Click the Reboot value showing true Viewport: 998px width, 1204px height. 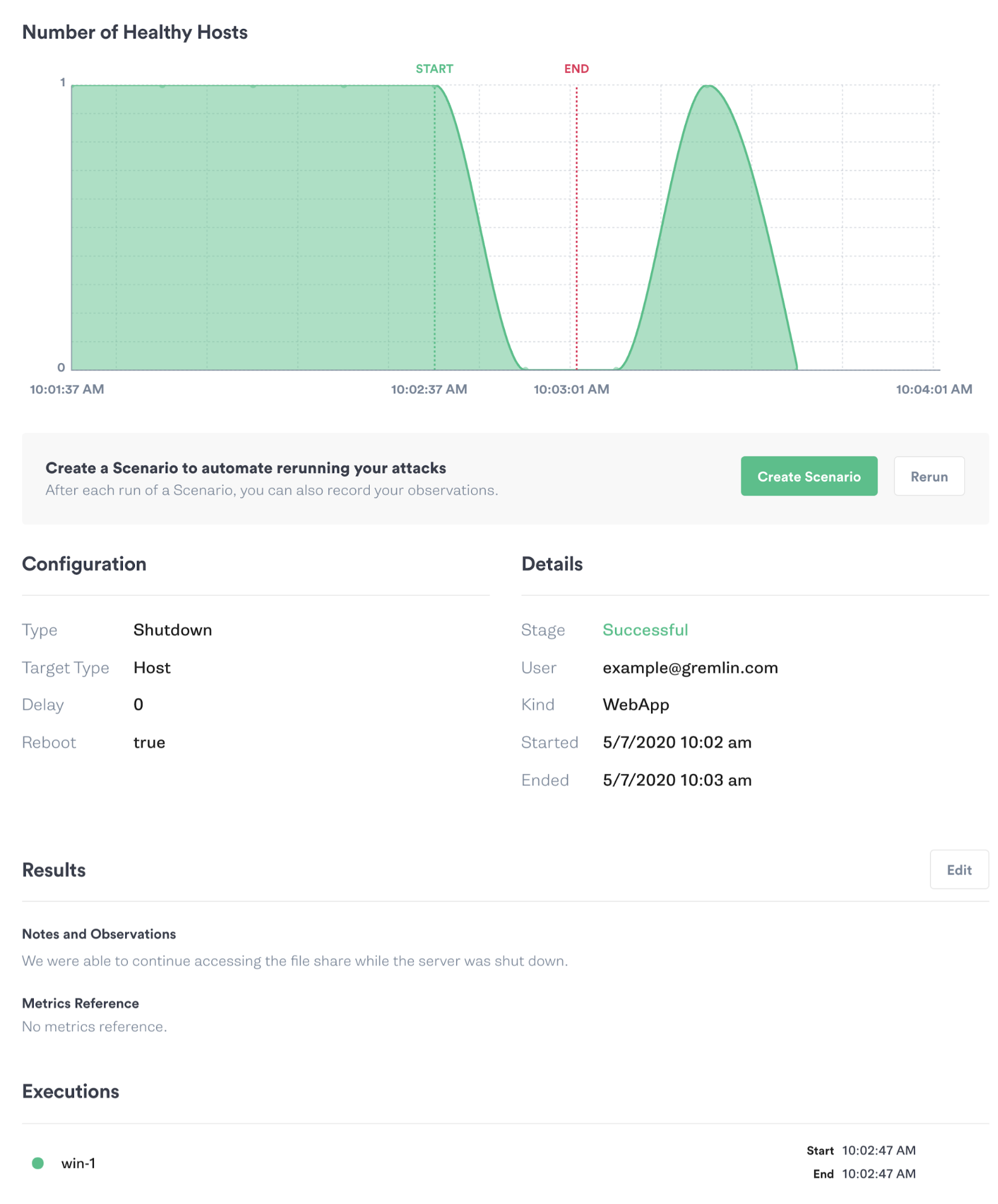pos(149,742)
